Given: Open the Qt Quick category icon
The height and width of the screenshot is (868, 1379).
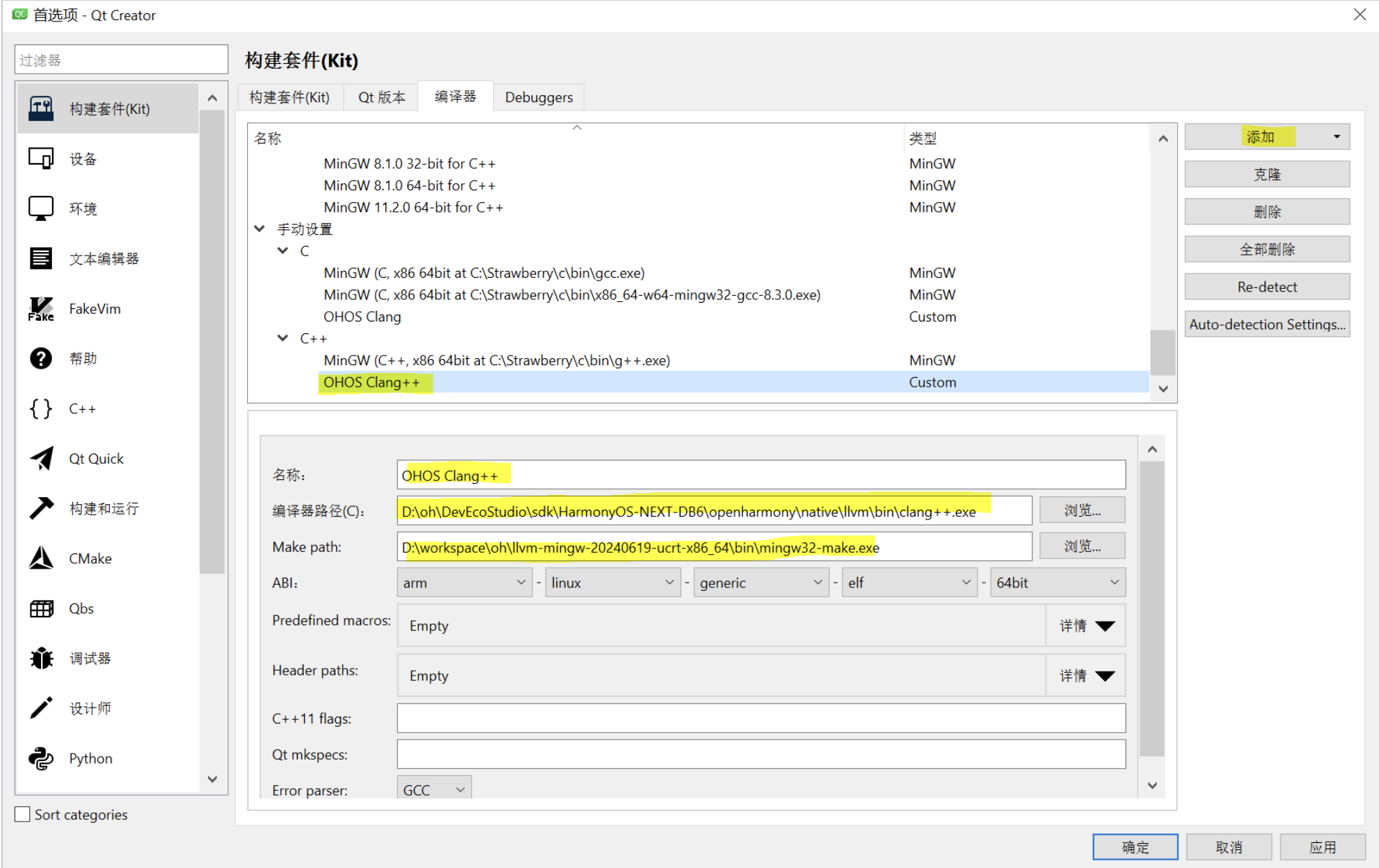Looking at the screenshot, I should [x=41, y=458].
